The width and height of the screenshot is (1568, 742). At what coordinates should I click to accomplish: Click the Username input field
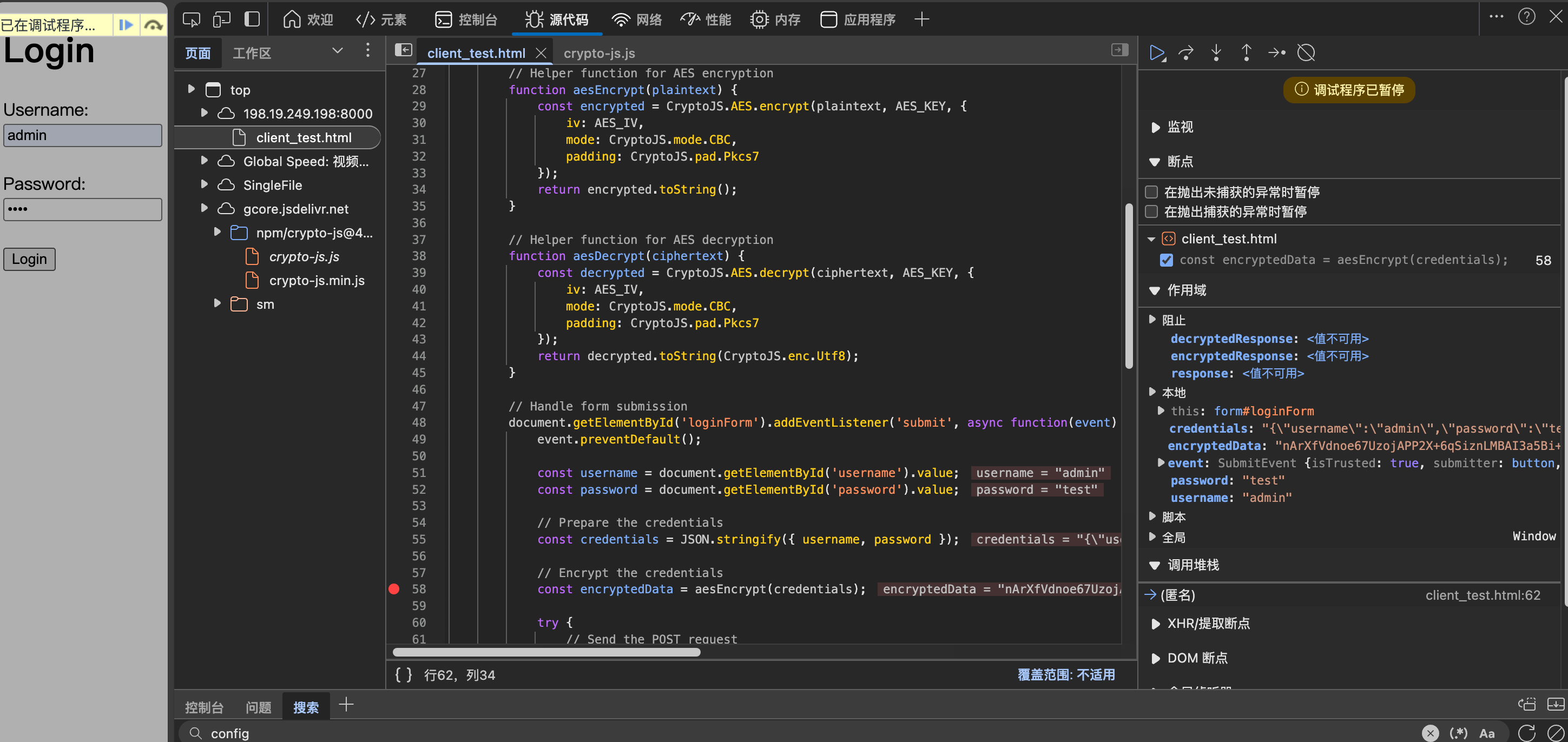coord(83,135)
